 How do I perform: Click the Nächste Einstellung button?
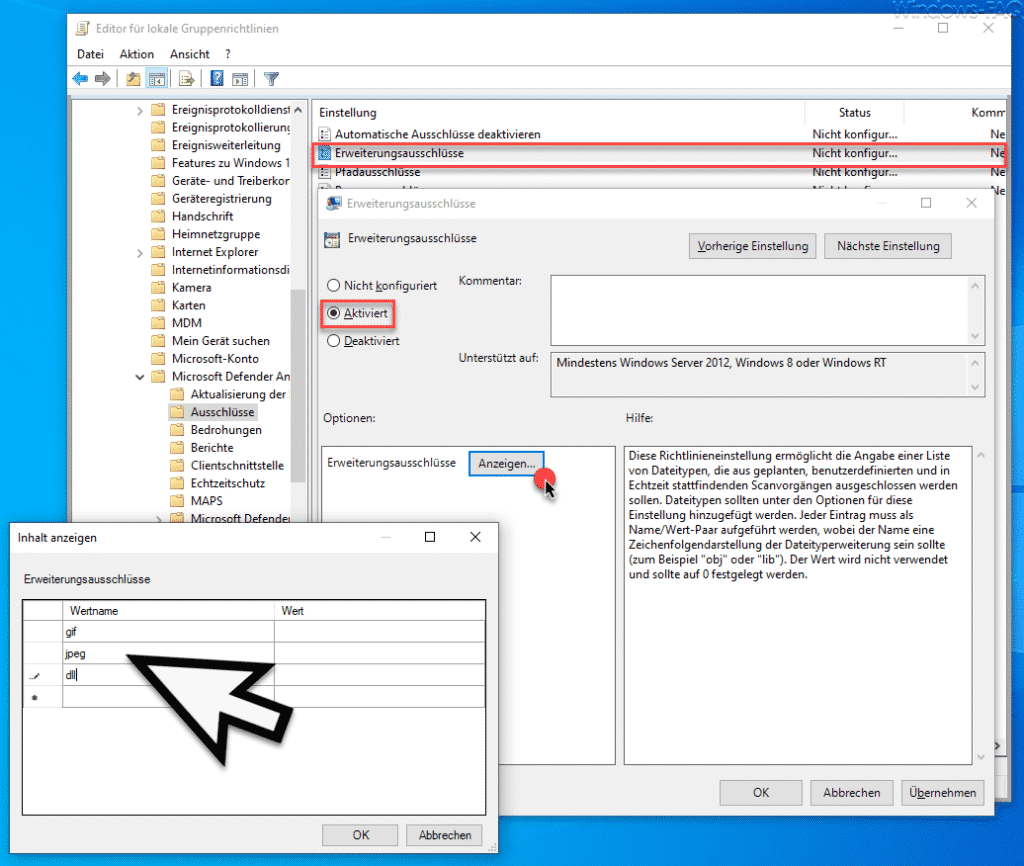888,246
